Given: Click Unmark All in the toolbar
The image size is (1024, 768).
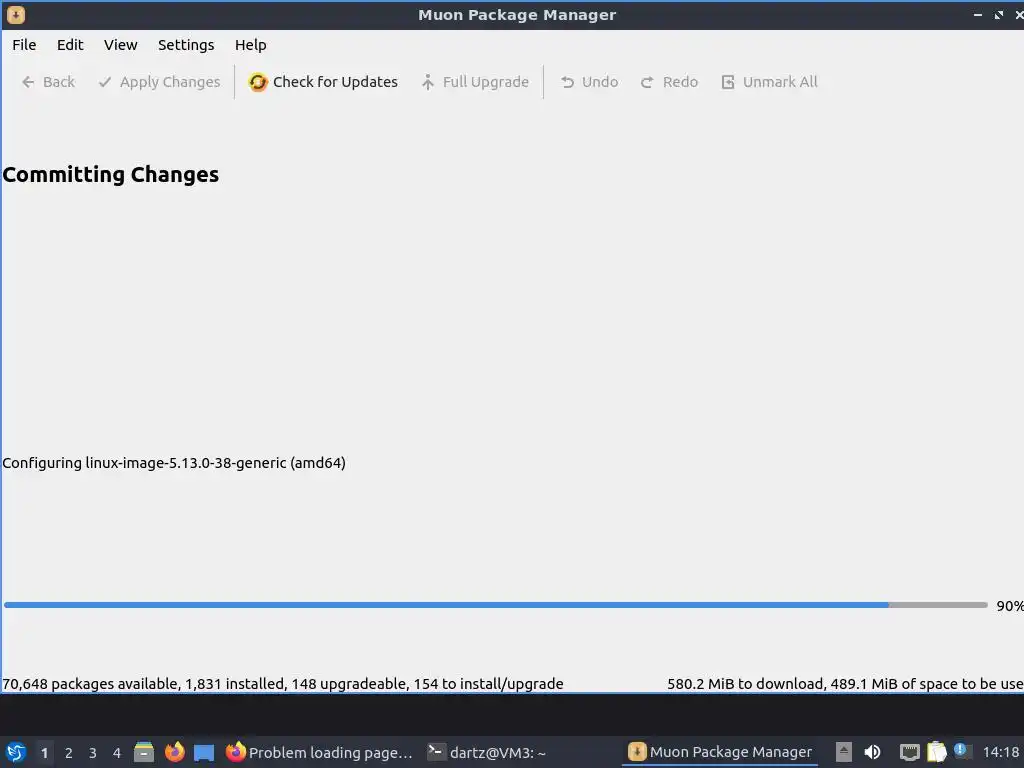Looking at the screenshot, I should pos(769,82).
